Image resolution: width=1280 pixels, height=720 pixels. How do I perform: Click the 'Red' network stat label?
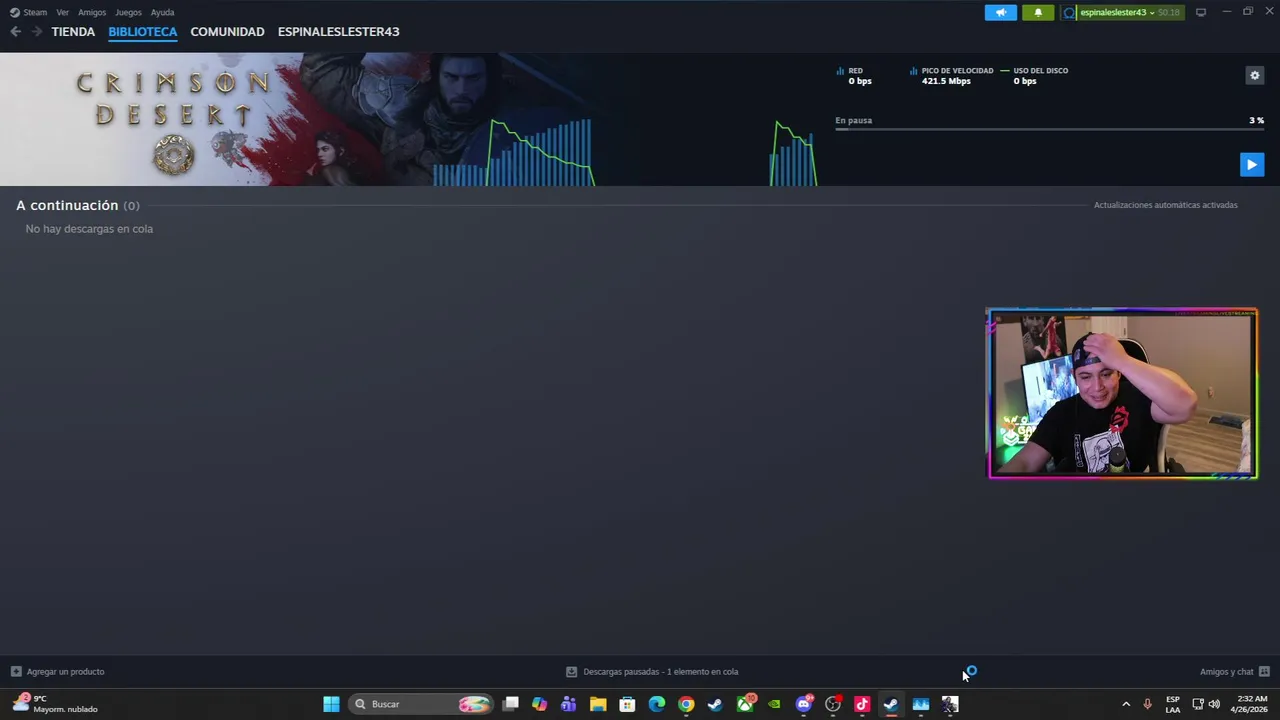point(855,71)
